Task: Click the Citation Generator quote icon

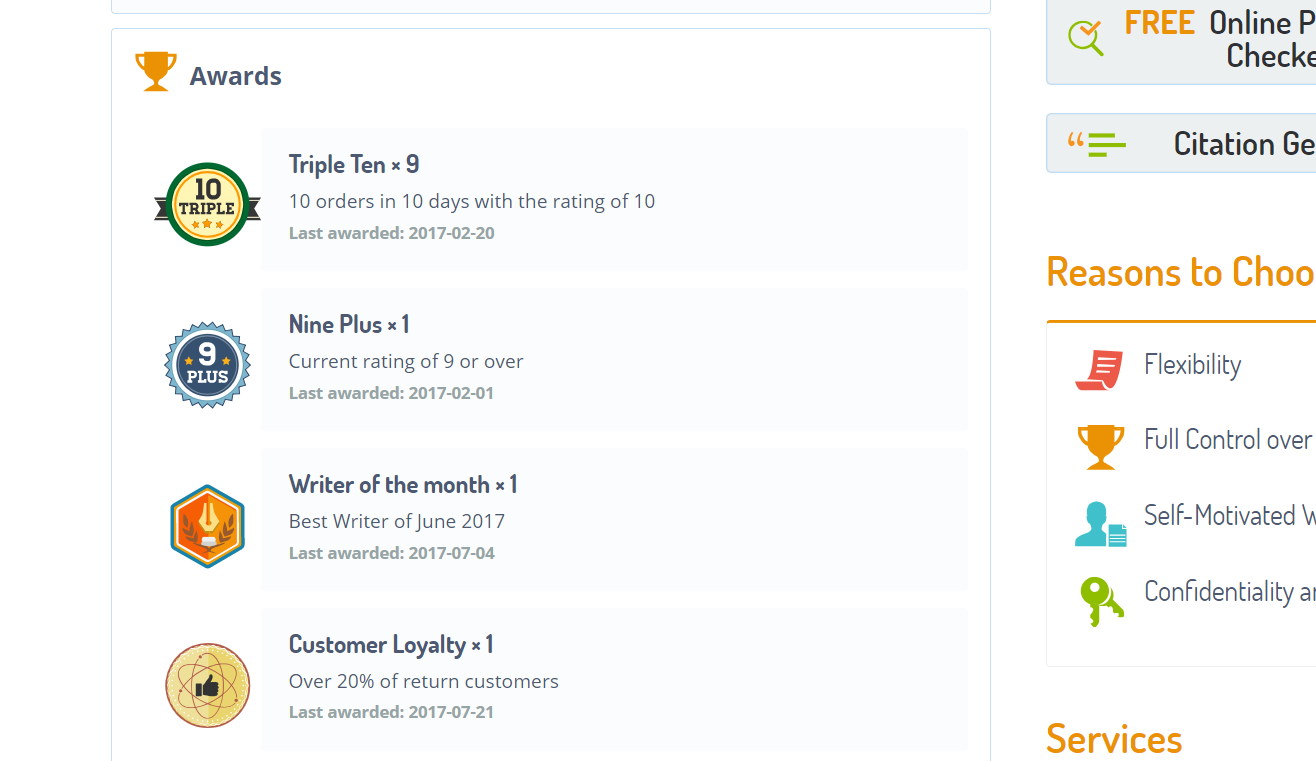Action: coord(1096,144)
